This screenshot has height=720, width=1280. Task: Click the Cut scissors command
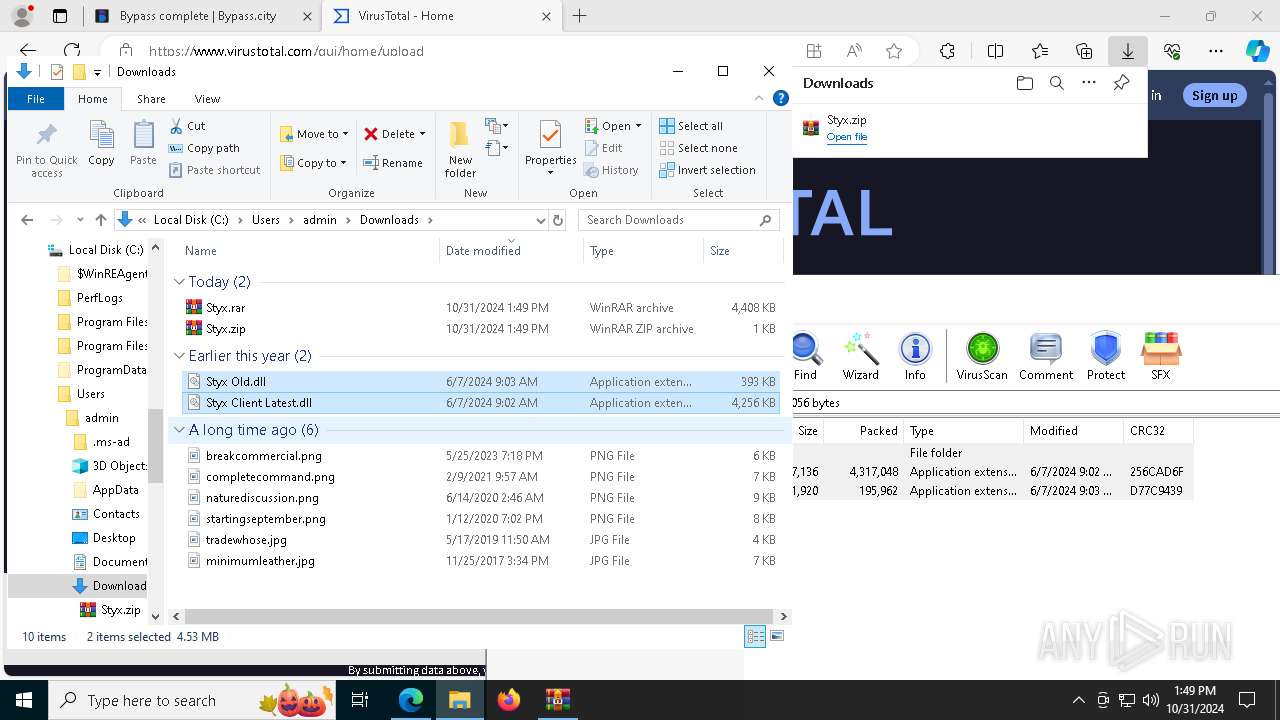(187, 126)
